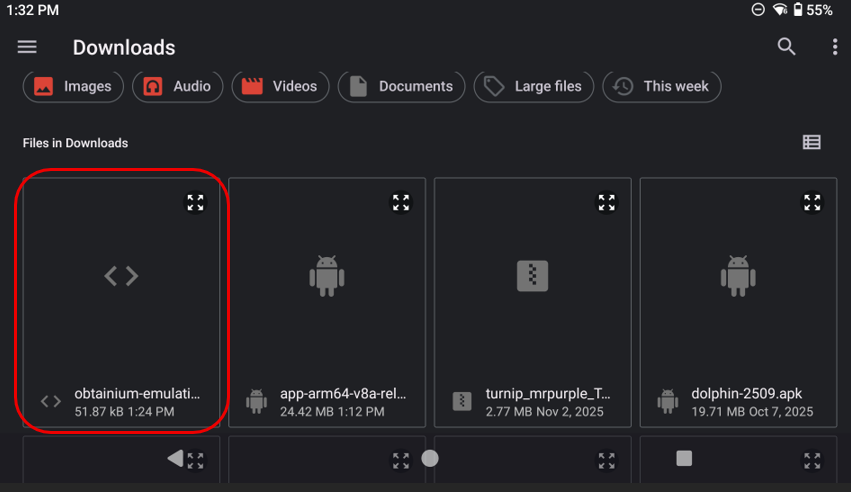Click the small Android icon beside app-arm64-v8a-rel
Screen dimensions: 851x492
[x=256, y=401]
